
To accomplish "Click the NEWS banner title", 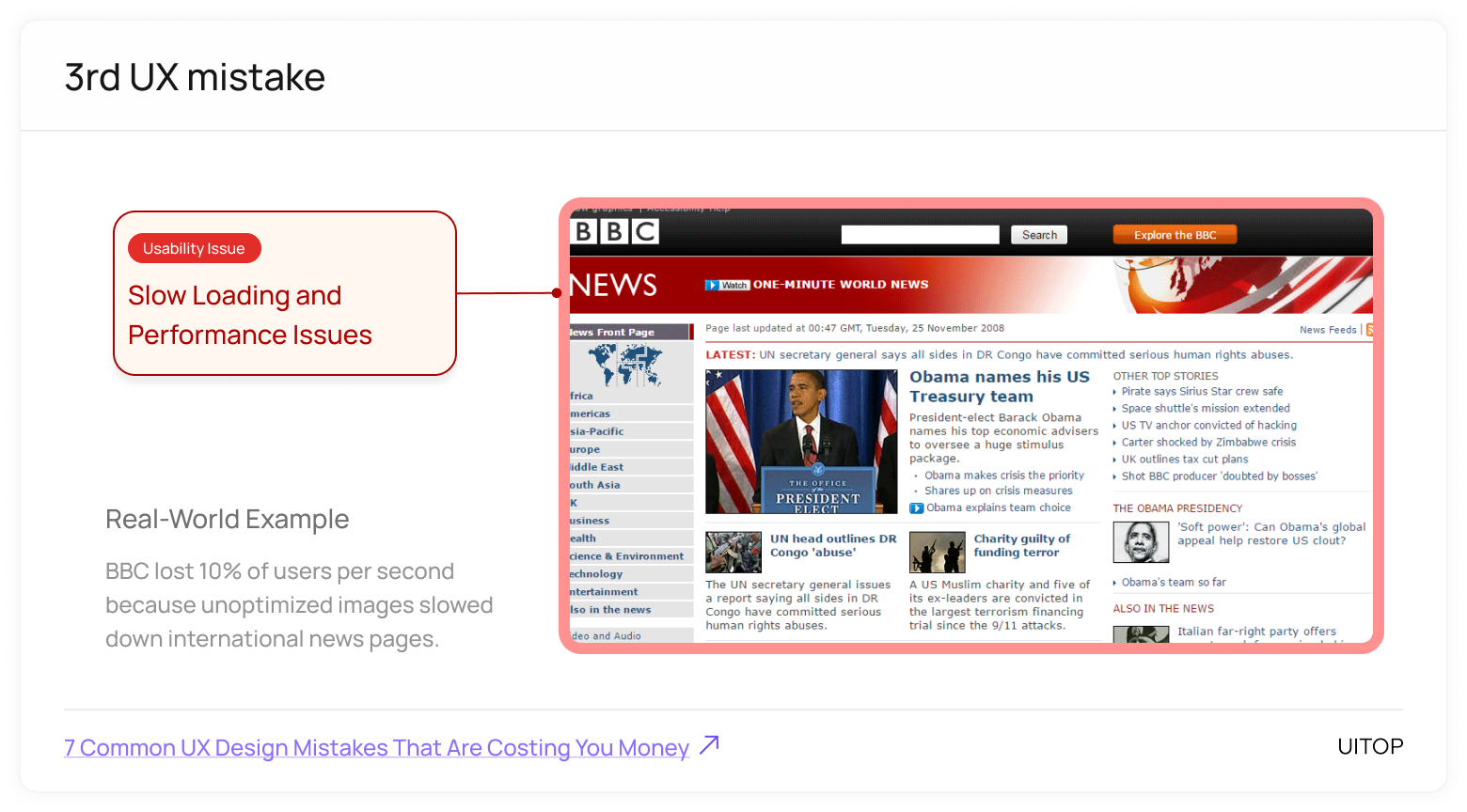I will click(614, 285).
